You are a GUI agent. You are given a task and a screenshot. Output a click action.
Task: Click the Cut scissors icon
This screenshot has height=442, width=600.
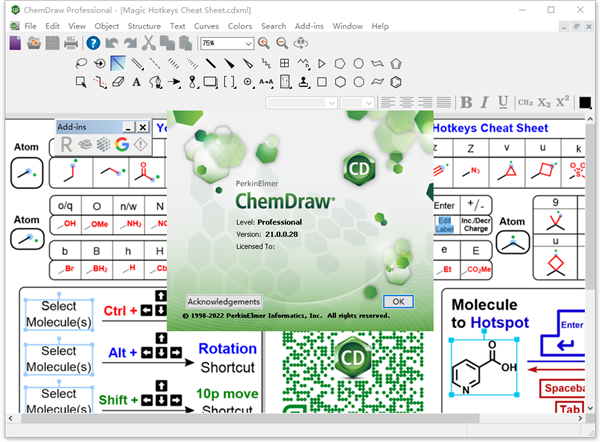[x=149, y=43]
